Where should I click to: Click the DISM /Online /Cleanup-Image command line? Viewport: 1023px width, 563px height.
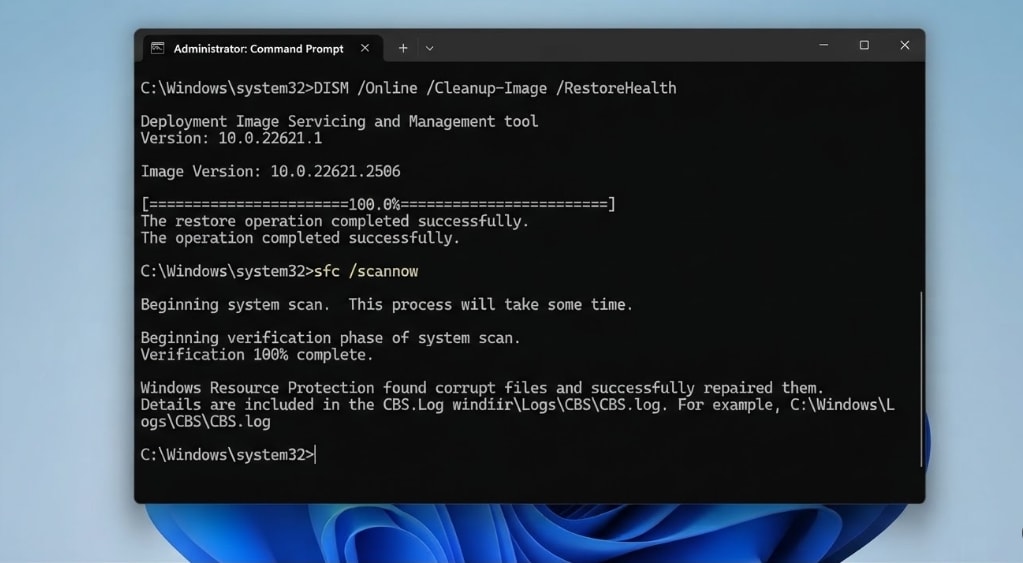click(408, 88)
